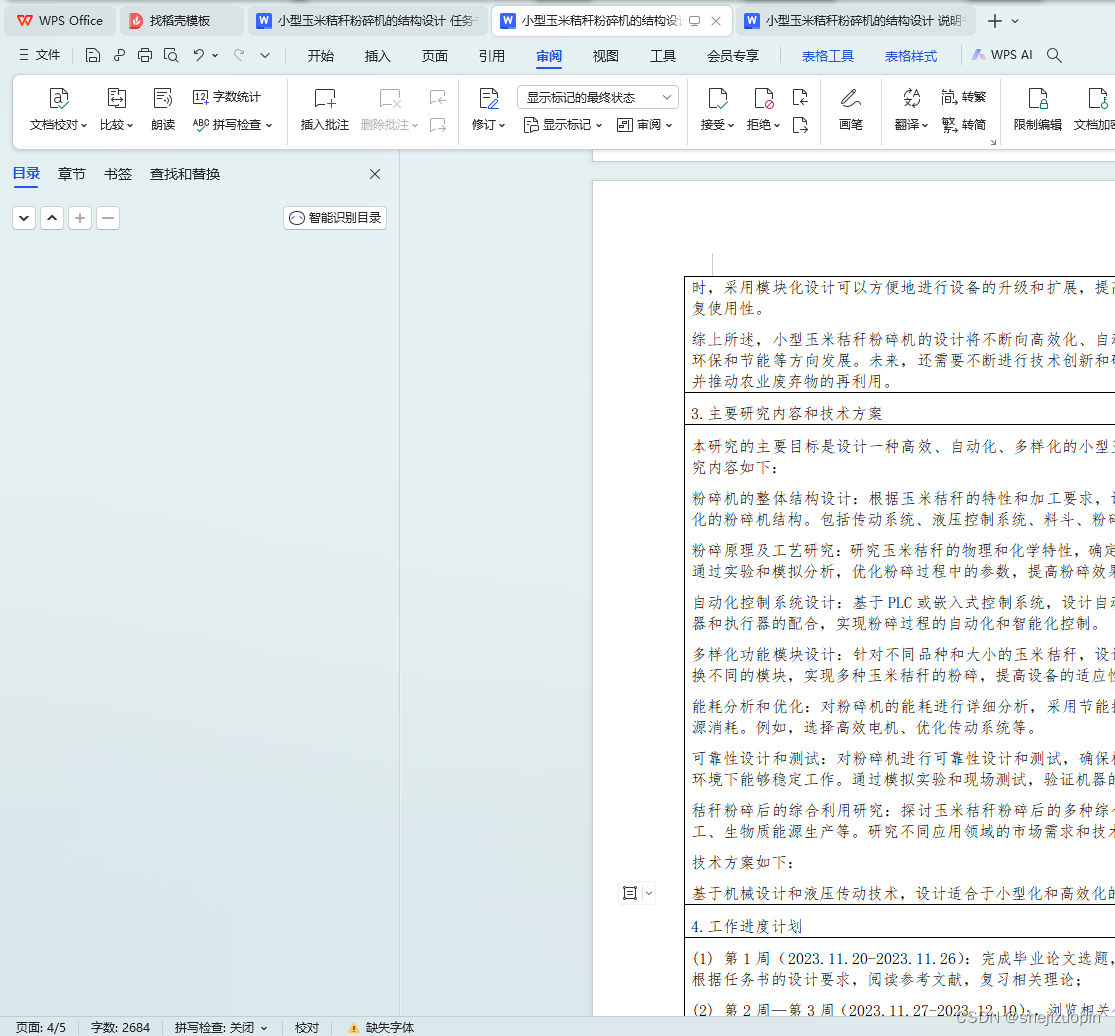The width and height of the screenshot is (1115, 1036).
Task: Select the 画笔 pen tool
Action: tap(850, 110)
